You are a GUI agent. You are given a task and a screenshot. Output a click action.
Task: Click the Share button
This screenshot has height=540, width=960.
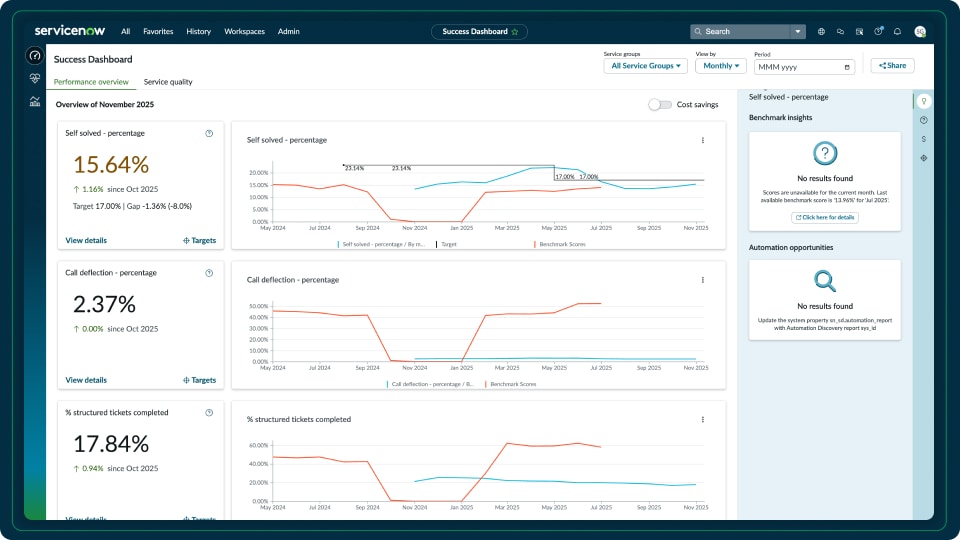[892, 66]
